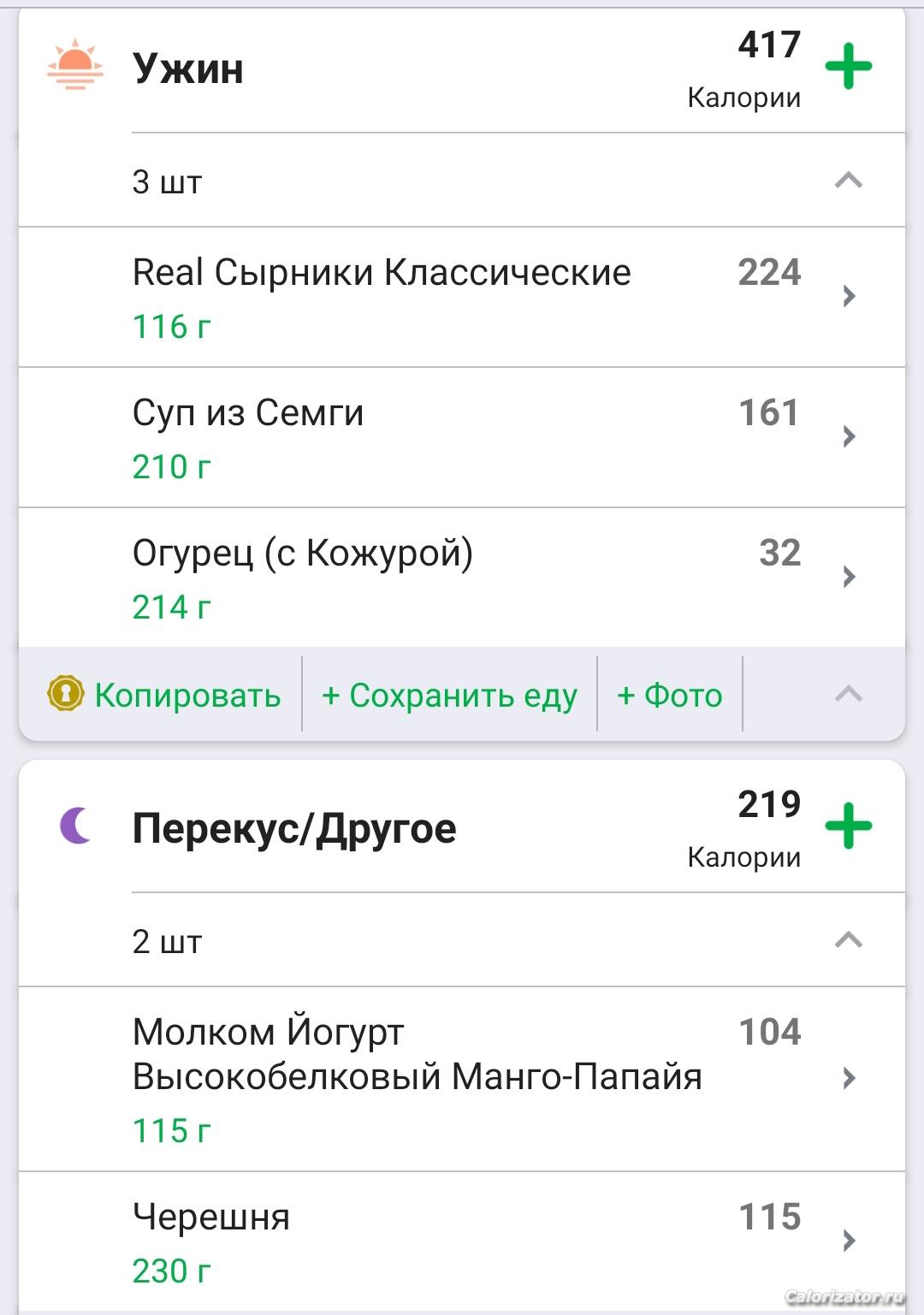Open the Перекус/Другое meal header title
This screenshot has height=1315, width=924.
(x=294, y=828)
